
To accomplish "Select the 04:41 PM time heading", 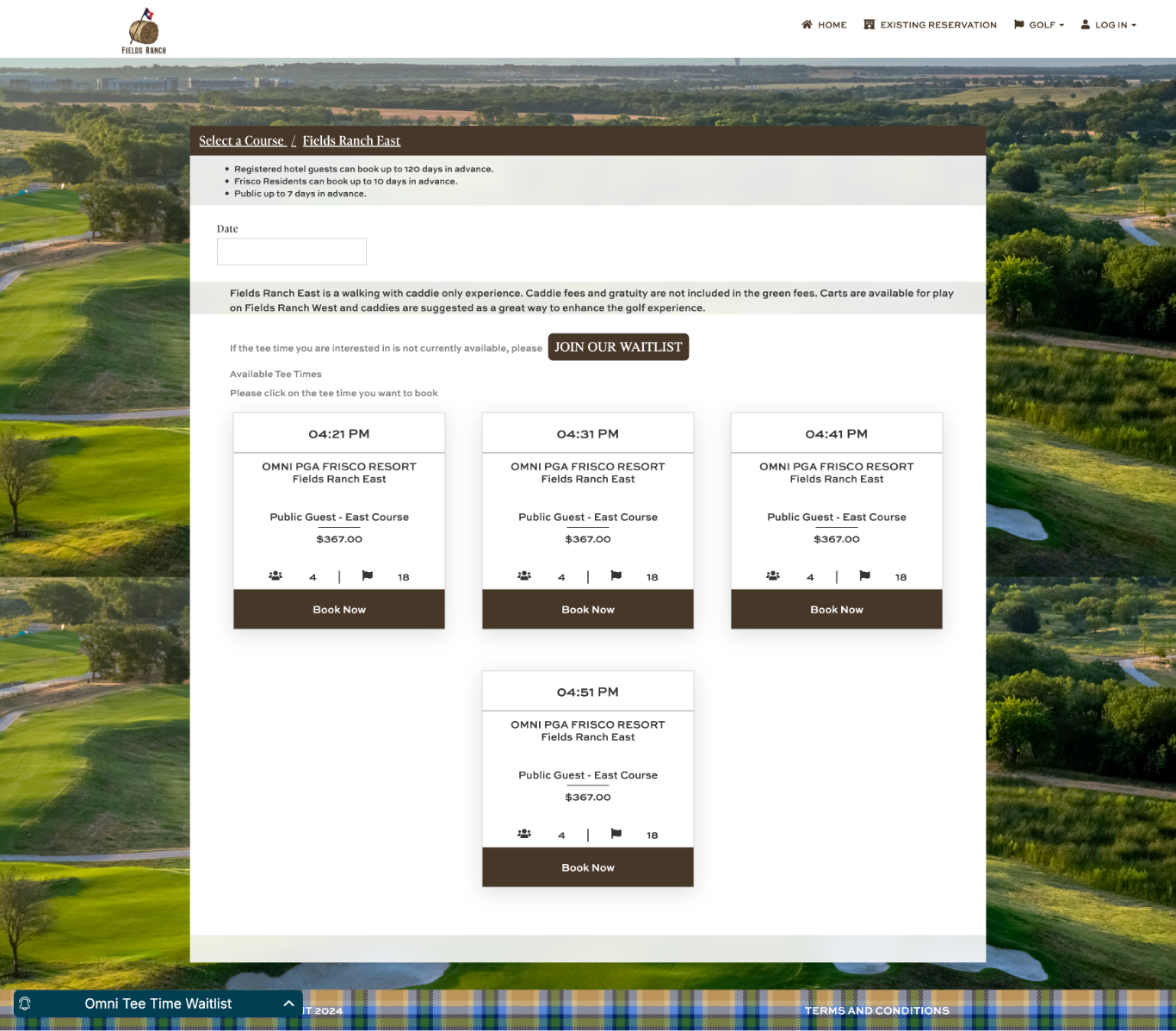I will pyautogui.click(x=837, y=434).
